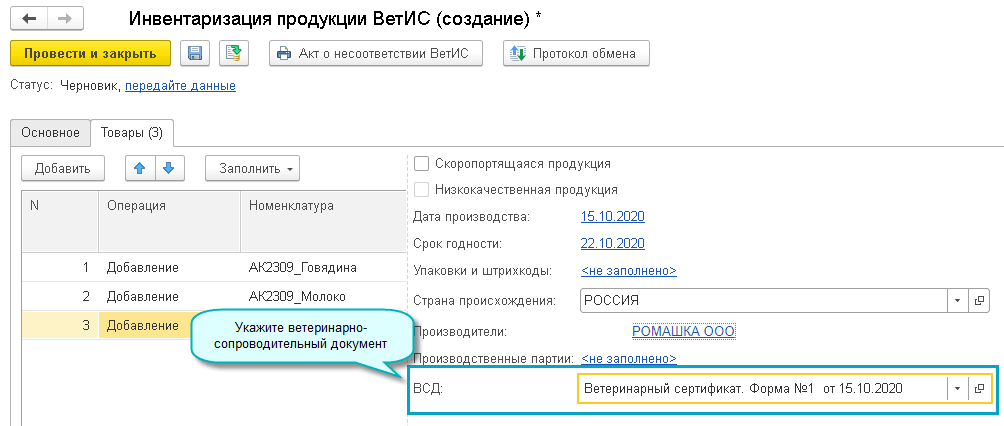The height and width of the screenshot is (426, 1004).
Task: Click the Акт о несоответствии ВетИС button
Action: 376,53
